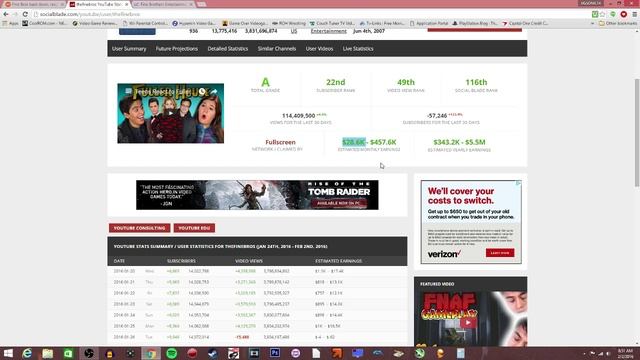Viewport: 640px width, 360px height.
Task: Click the 2016-01-20 date row
Action: 257,271
